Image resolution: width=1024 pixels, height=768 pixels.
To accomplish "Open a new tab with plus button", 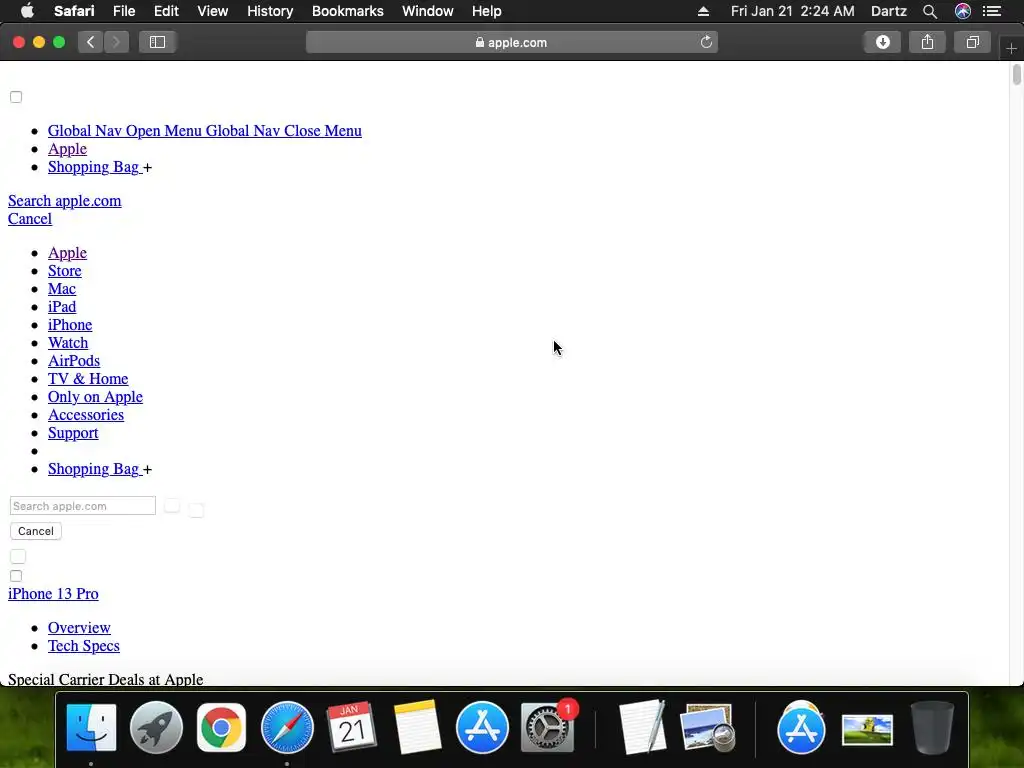I will click(1011, 48).
